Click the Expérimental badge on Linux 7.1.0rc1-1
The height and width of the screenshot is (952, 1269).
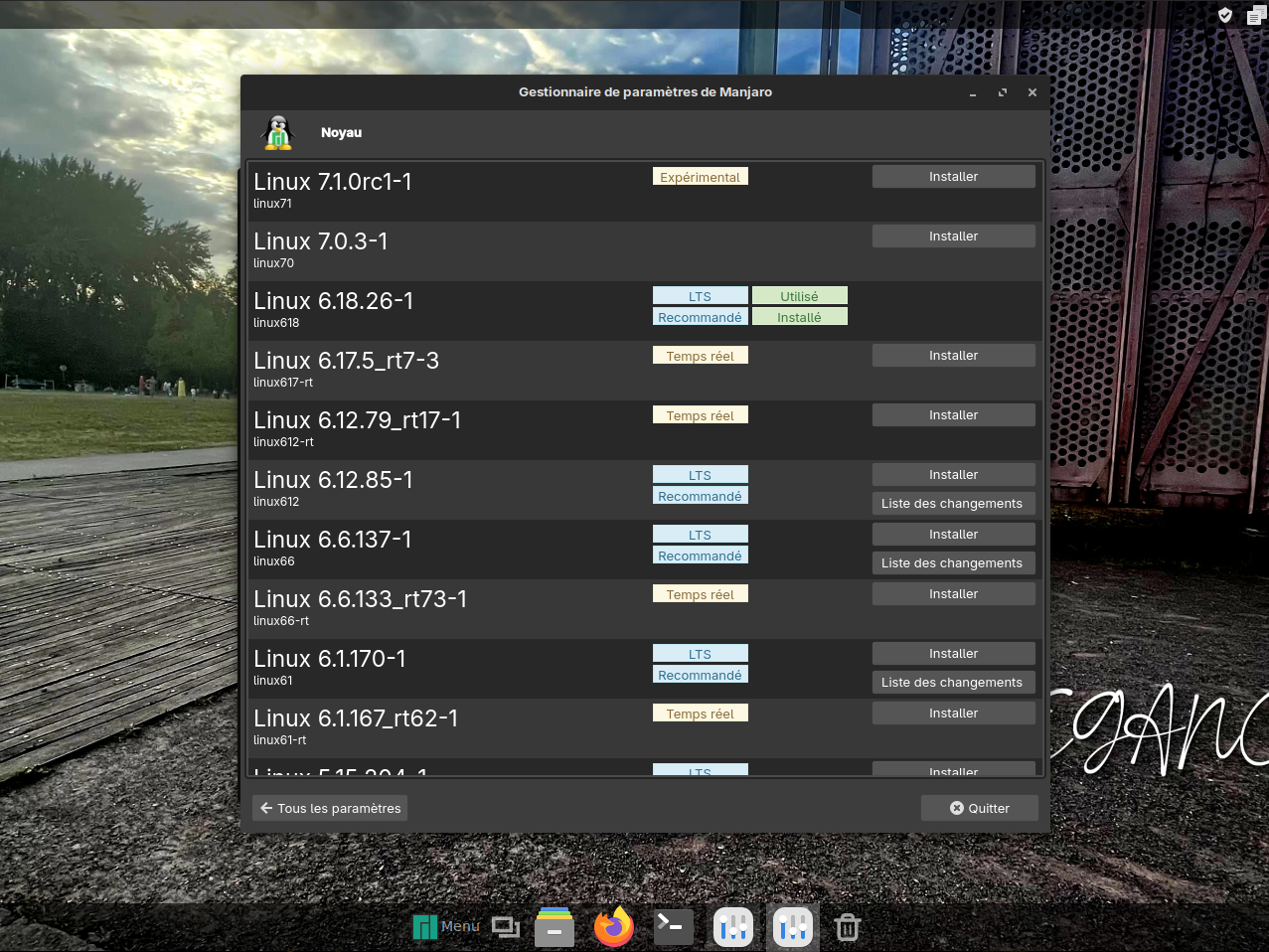point(701,177)
